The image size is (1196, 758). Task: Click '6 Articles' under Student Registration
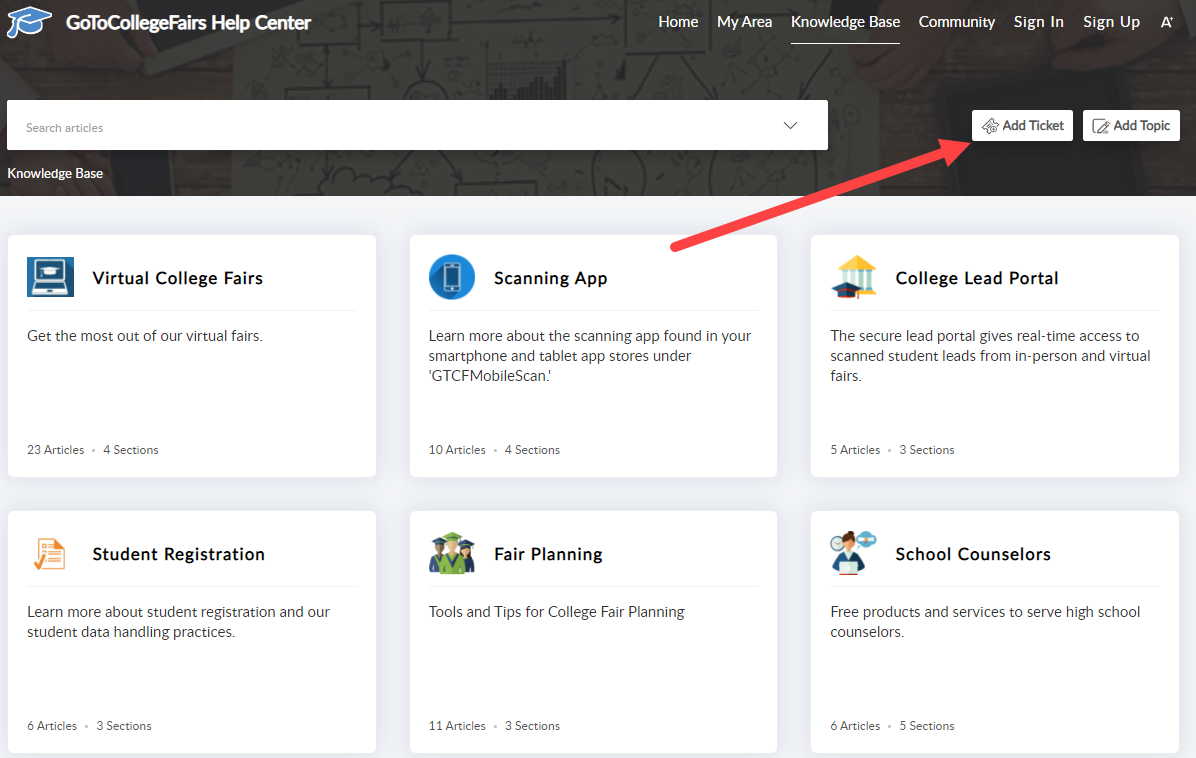coord(52,726)
